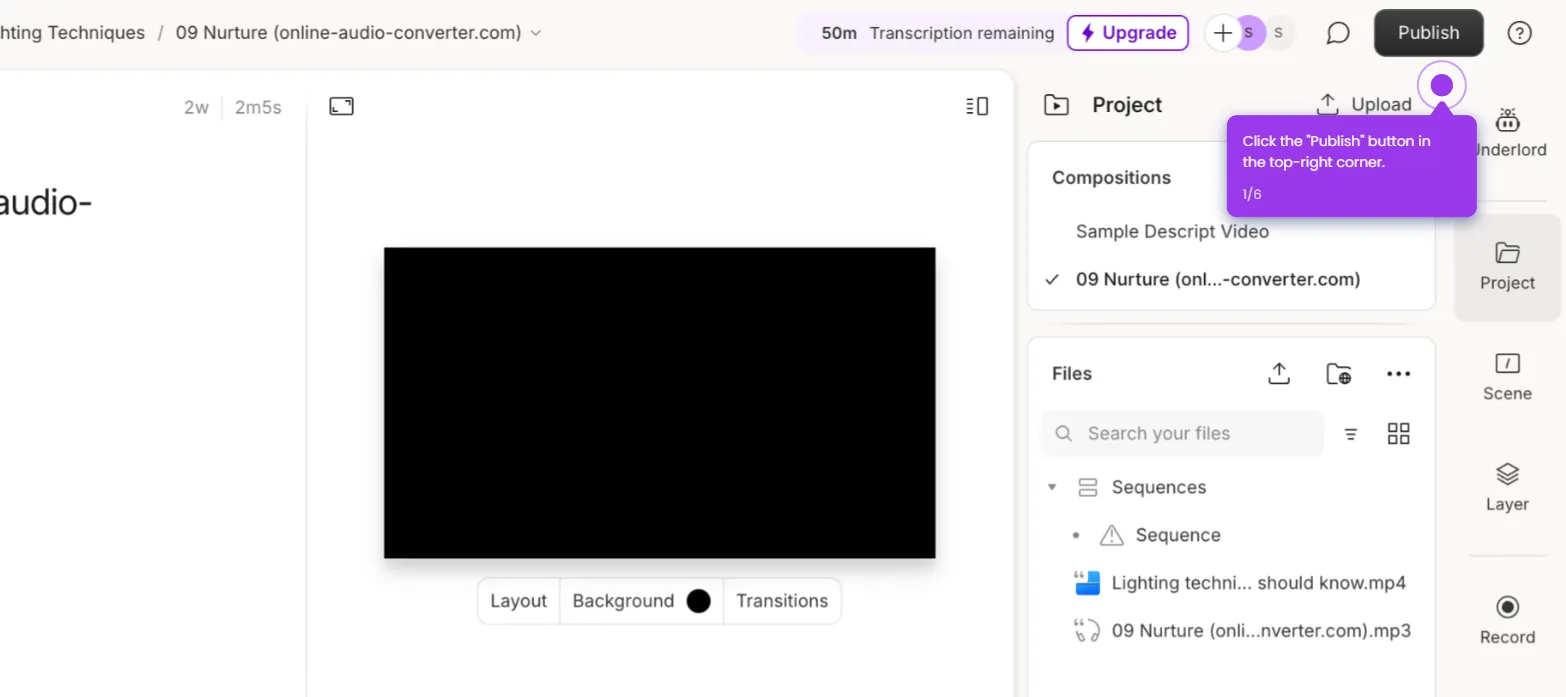The image size is (1566, 697).
Task: Upload a file using Files upload icon
Action: pyautogui.click(x=1279, y=374)
